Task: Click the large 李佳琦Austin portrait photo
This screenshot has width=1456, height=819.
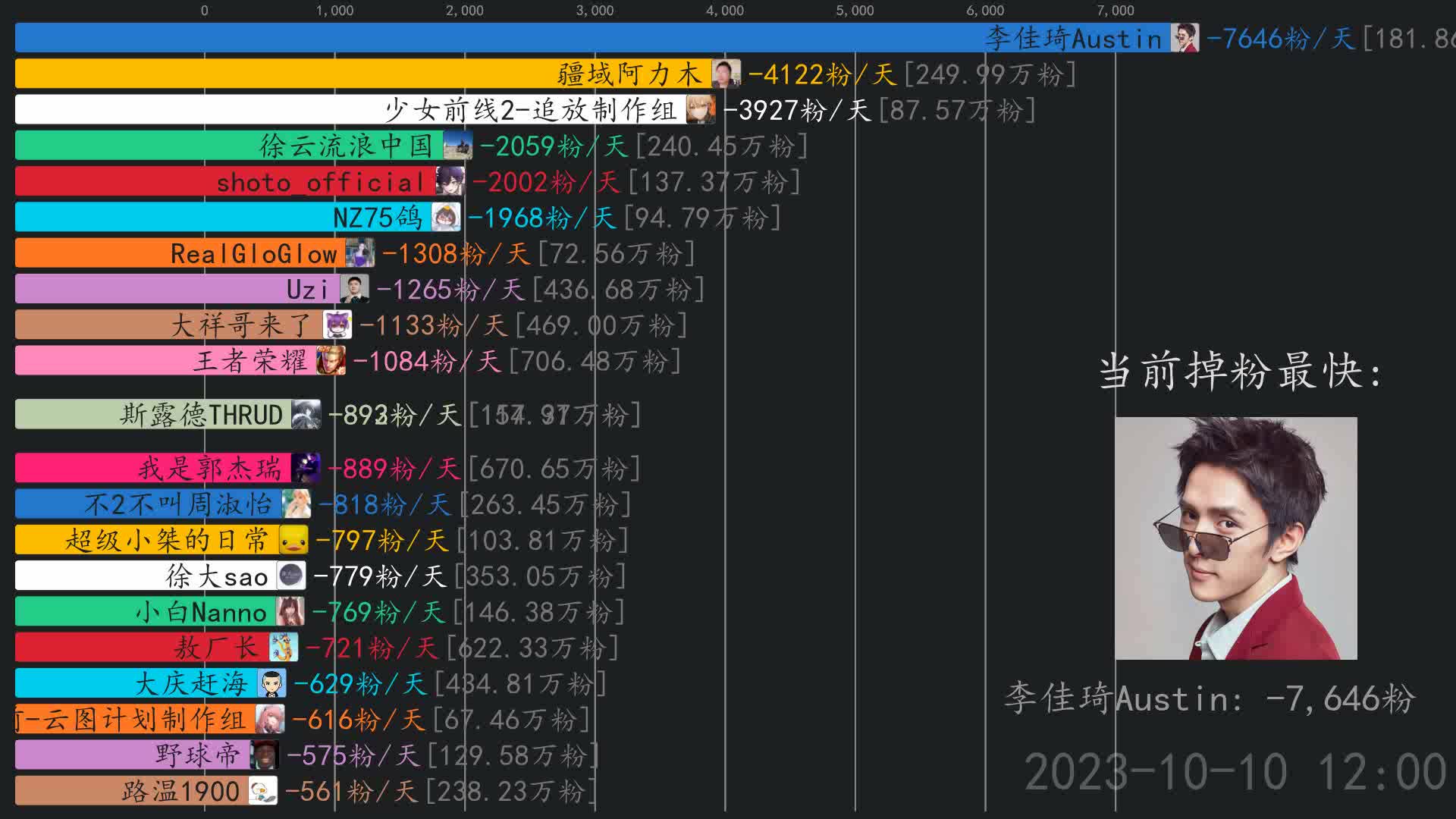Action: pos(1236,538)
